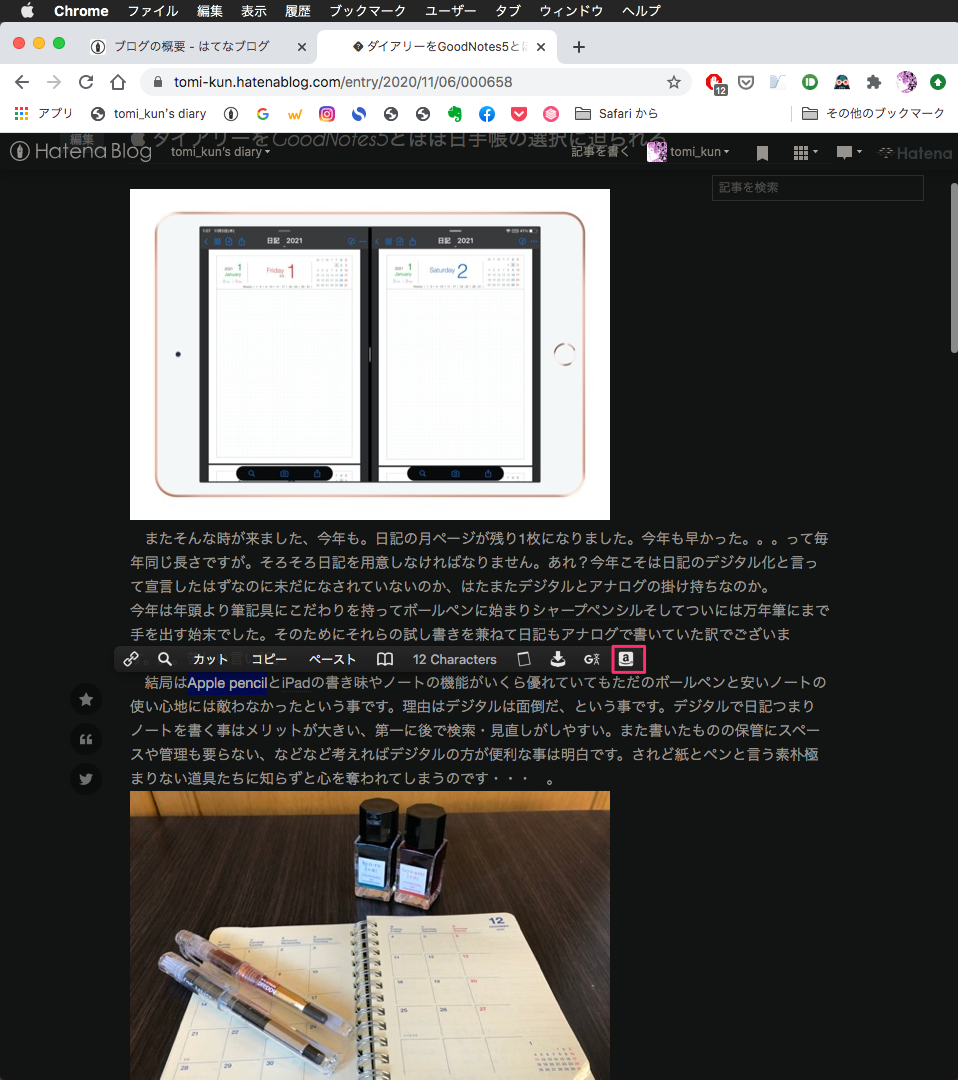Toggle the star favorite in the left sidebar
The width and height of the screenshot is (958, 1080).
coord(86,699)
